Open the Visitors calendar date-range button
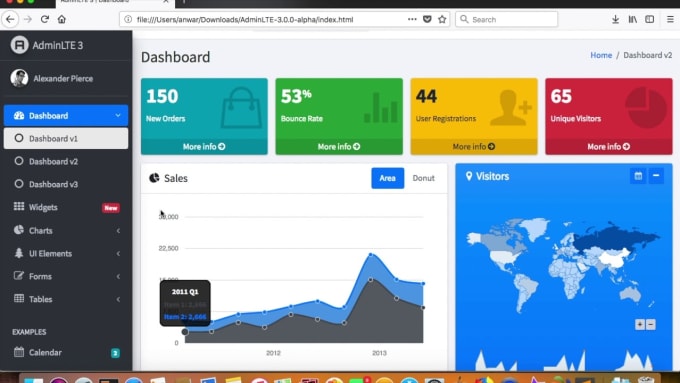 [638, 176]
